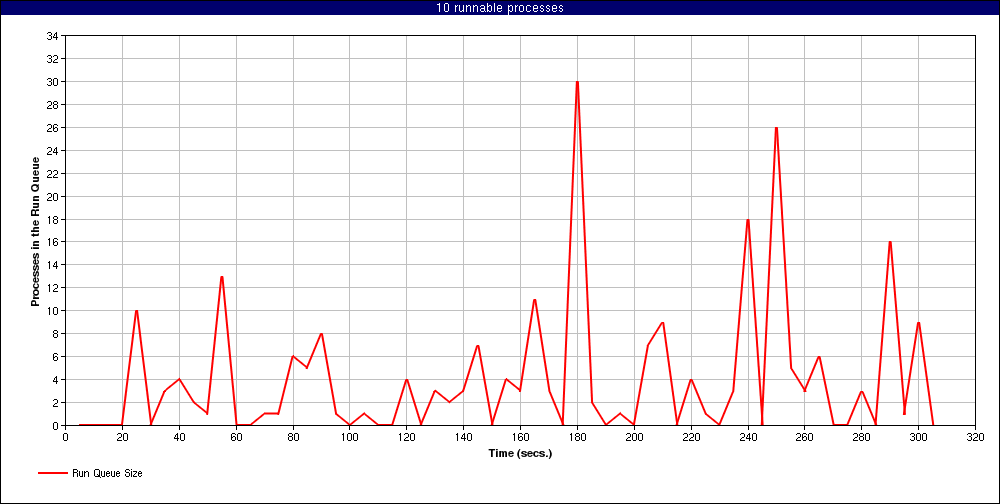Click the time-axis tick label 40
This screenshot has width=1000, height=504.
point(179,437)
